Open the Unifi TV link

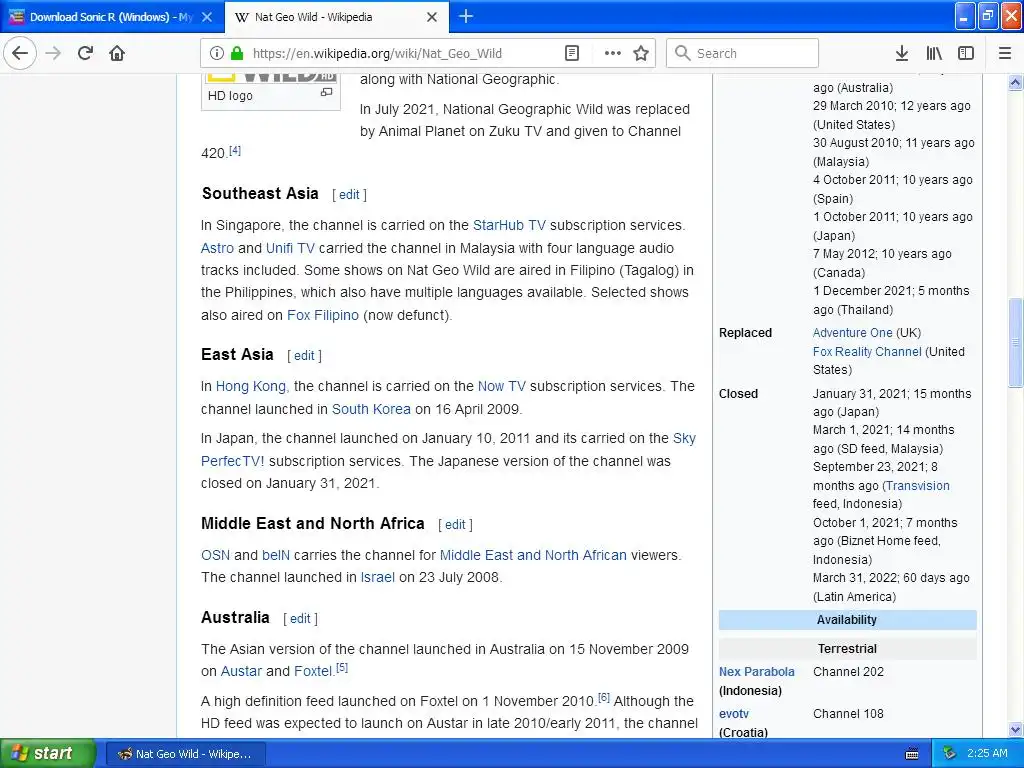[290, 248]
